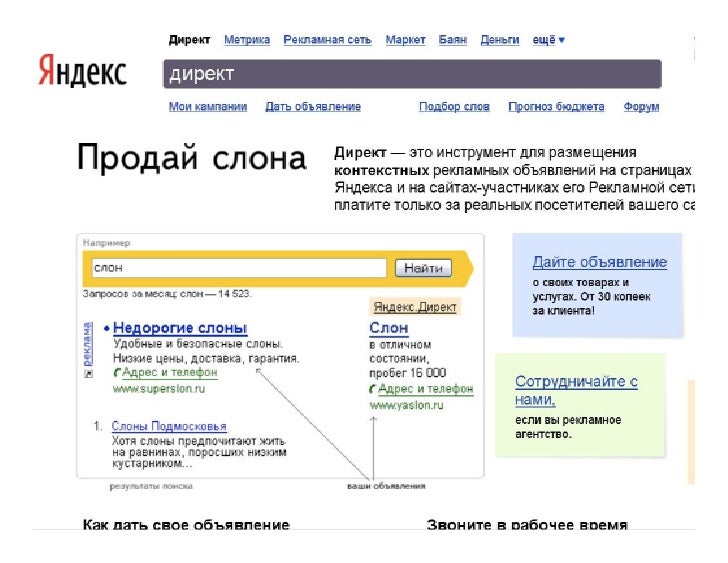The height and width of the screenshot is (563, 728).
Task: Open Прогноз бюджета
Action: point(556,106)
